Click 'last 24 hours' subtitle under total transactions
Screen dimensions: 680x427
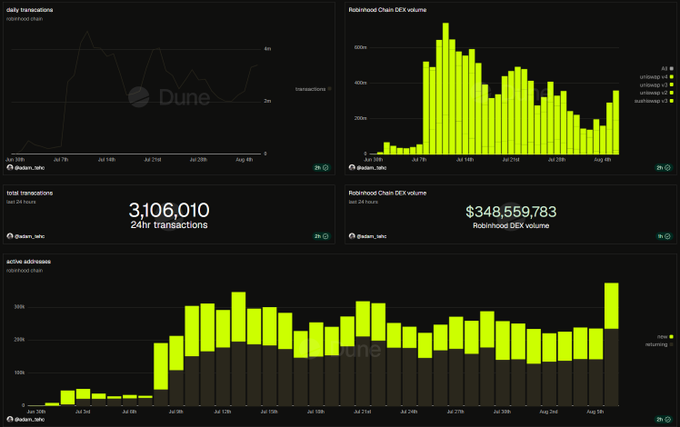click(x=21, y=202)
